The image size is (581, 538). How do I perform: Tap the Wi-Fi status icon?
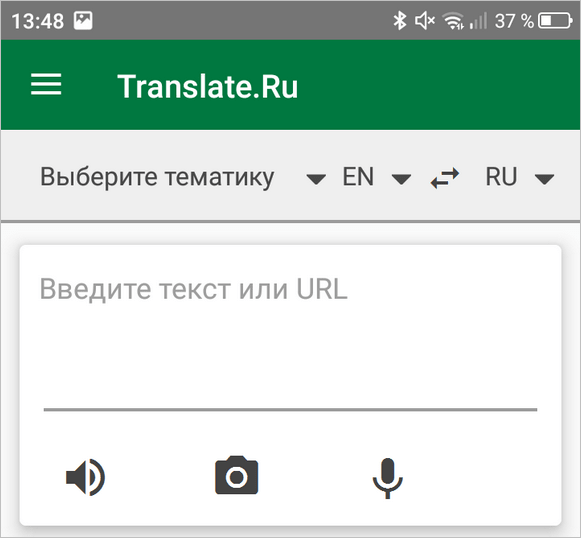[x=454, y=20]
